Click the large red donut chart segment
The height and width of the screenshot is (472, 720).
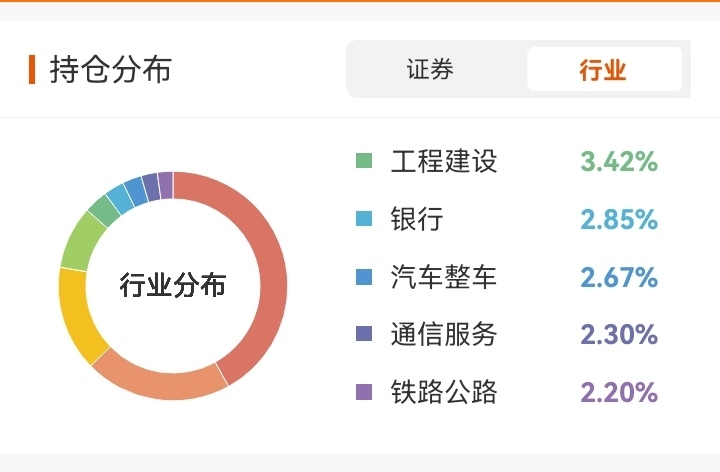[270, 270]
